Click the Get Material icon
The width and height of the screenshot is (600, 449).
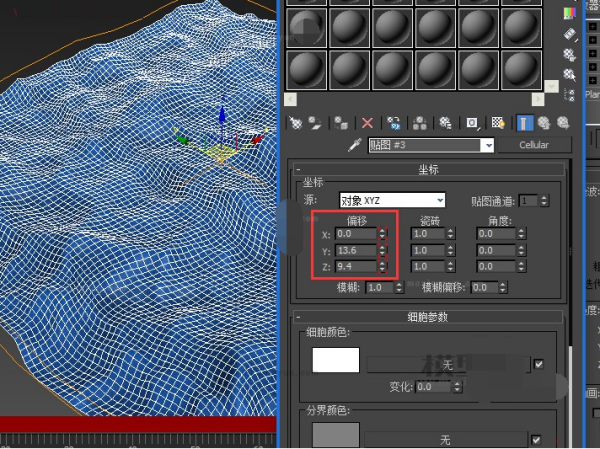295,123
